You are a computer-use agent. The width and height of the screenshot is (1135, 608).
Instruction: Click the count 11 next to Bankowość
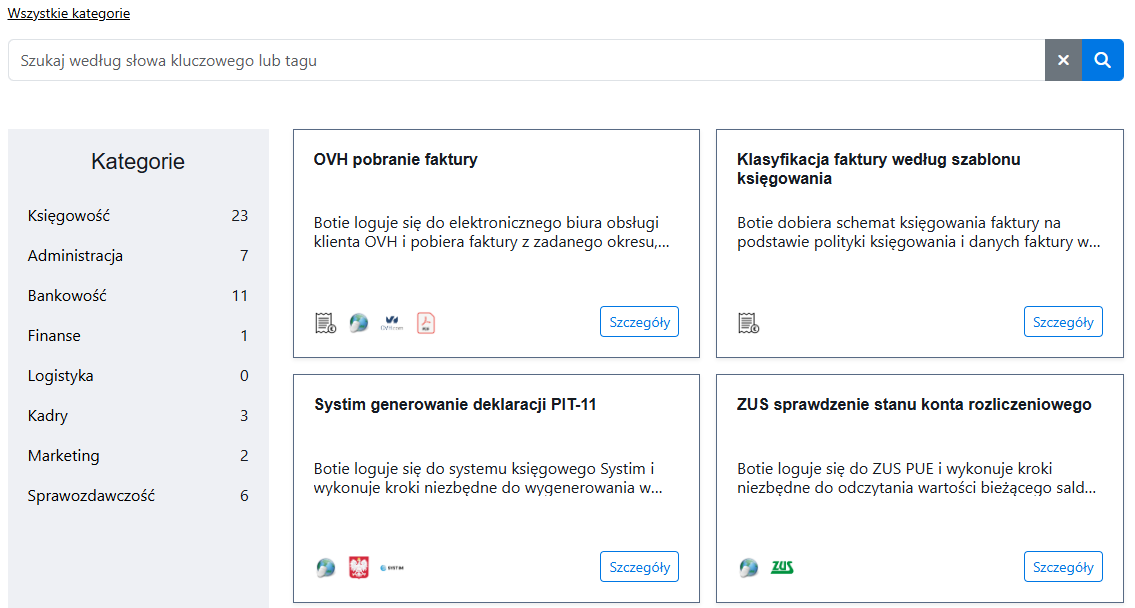coord(240,295)
